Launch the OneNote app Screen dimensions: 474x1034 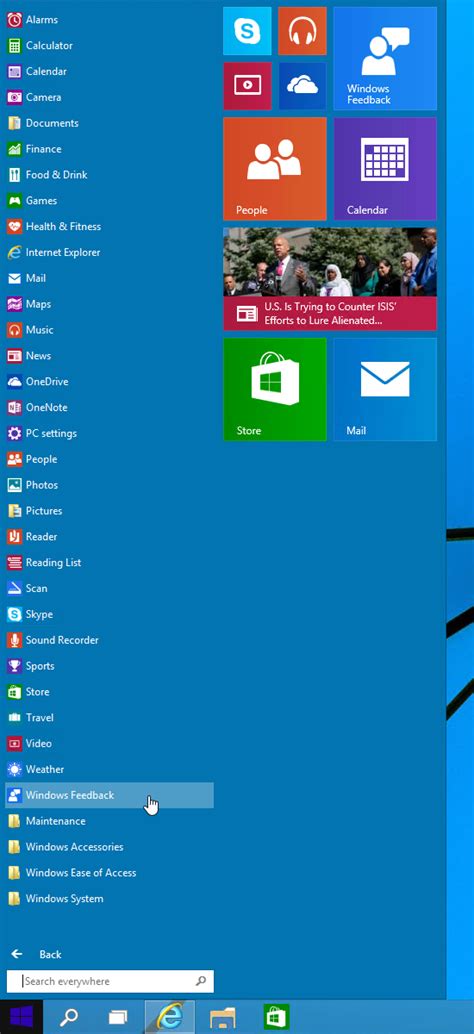109,408
